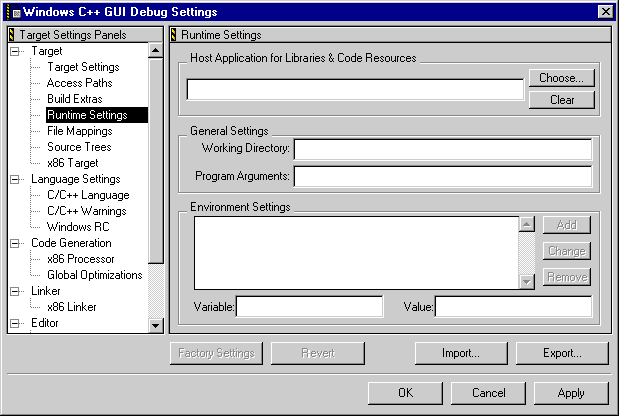Click inside the Environment Settings list box

pos(356,253)
